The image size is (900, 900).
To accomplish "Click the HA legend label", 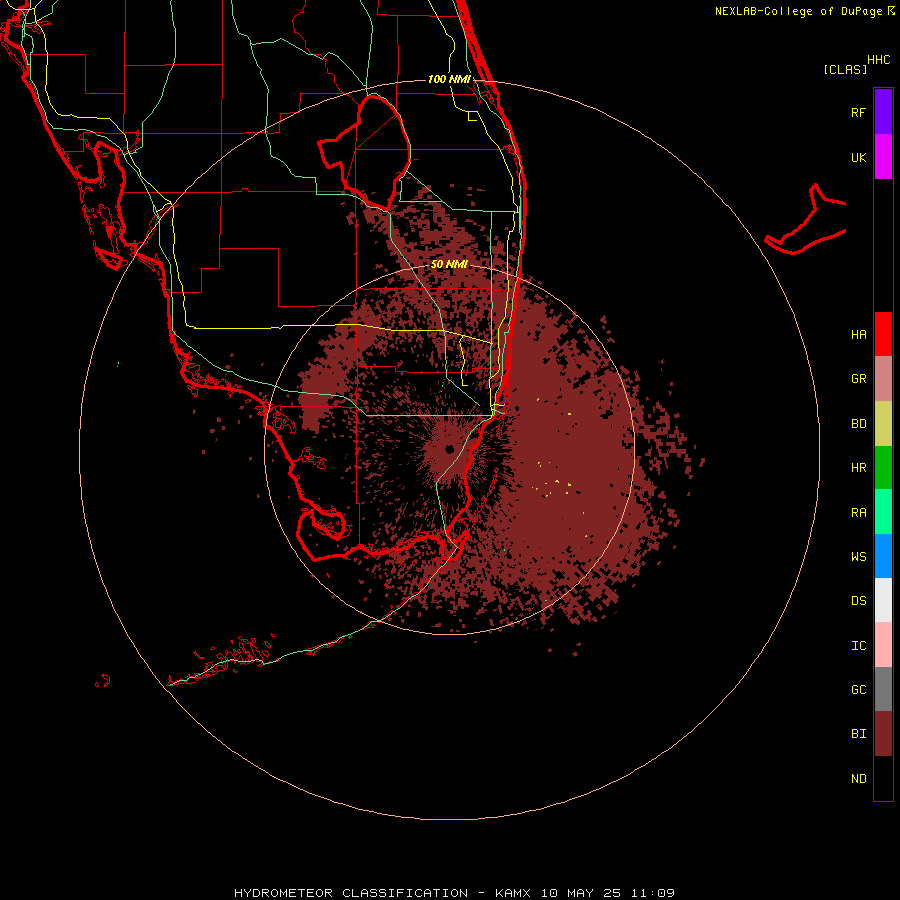I will (x=858, y=335).
